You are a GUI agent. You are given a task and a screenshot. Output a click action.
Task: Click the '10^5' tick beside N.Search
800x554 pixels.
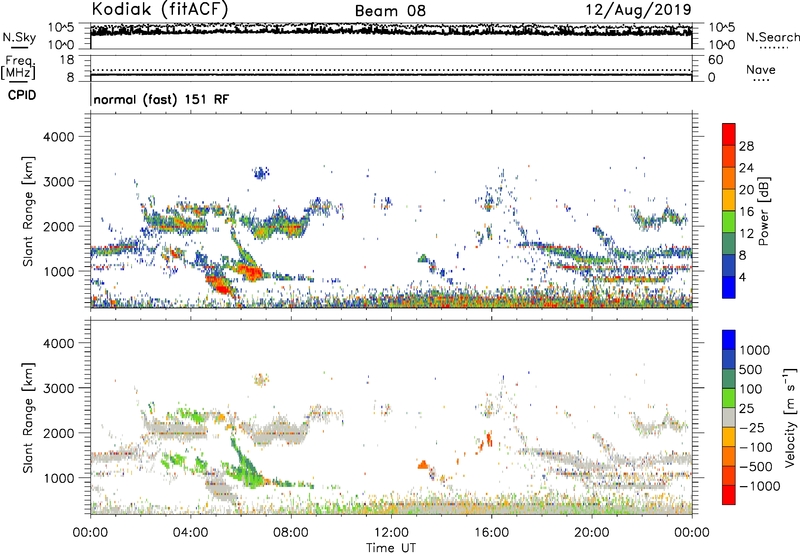722,27
